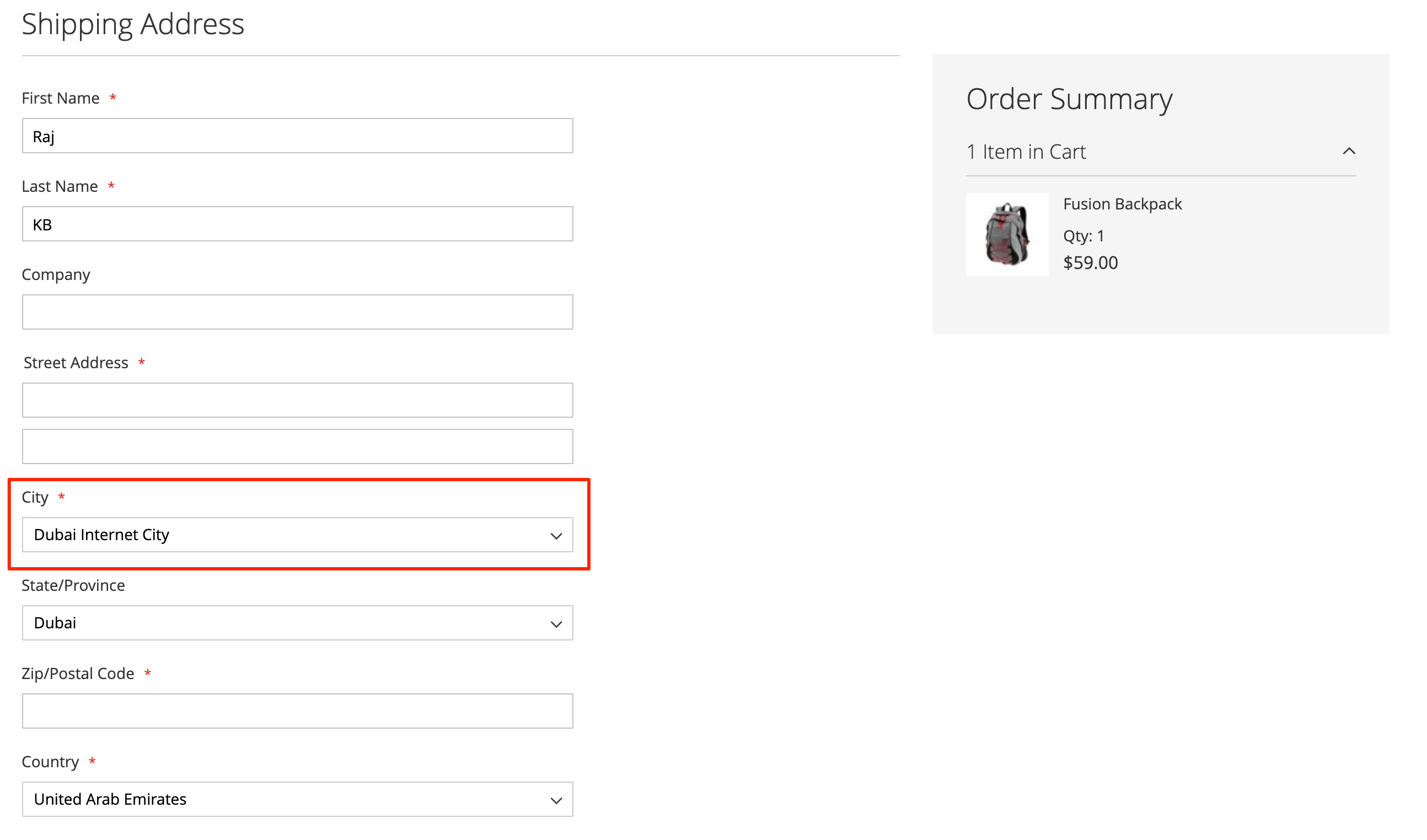Click the $59.00 price in Order Summary
Screen dimensions: 1427x840
coord(1091,263)
